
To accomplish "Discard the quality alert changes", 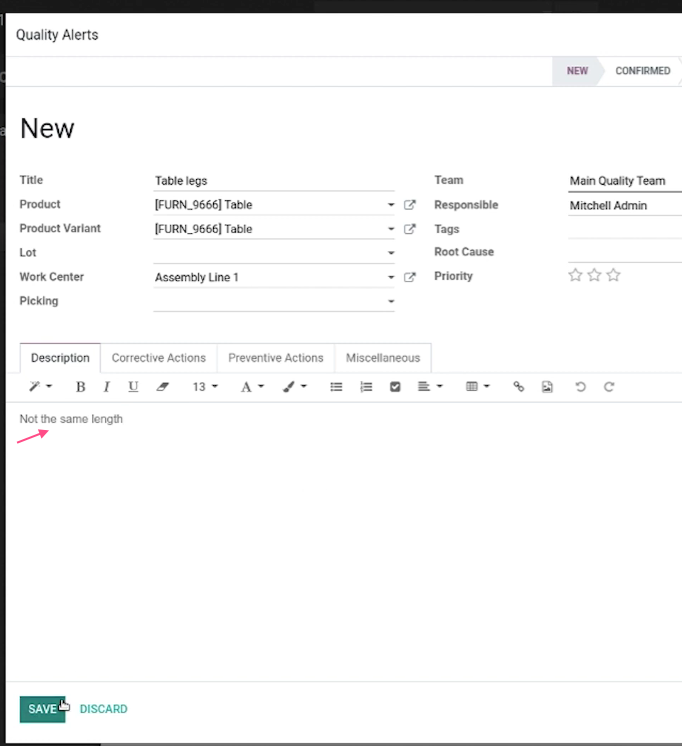I will click(103, 709).
